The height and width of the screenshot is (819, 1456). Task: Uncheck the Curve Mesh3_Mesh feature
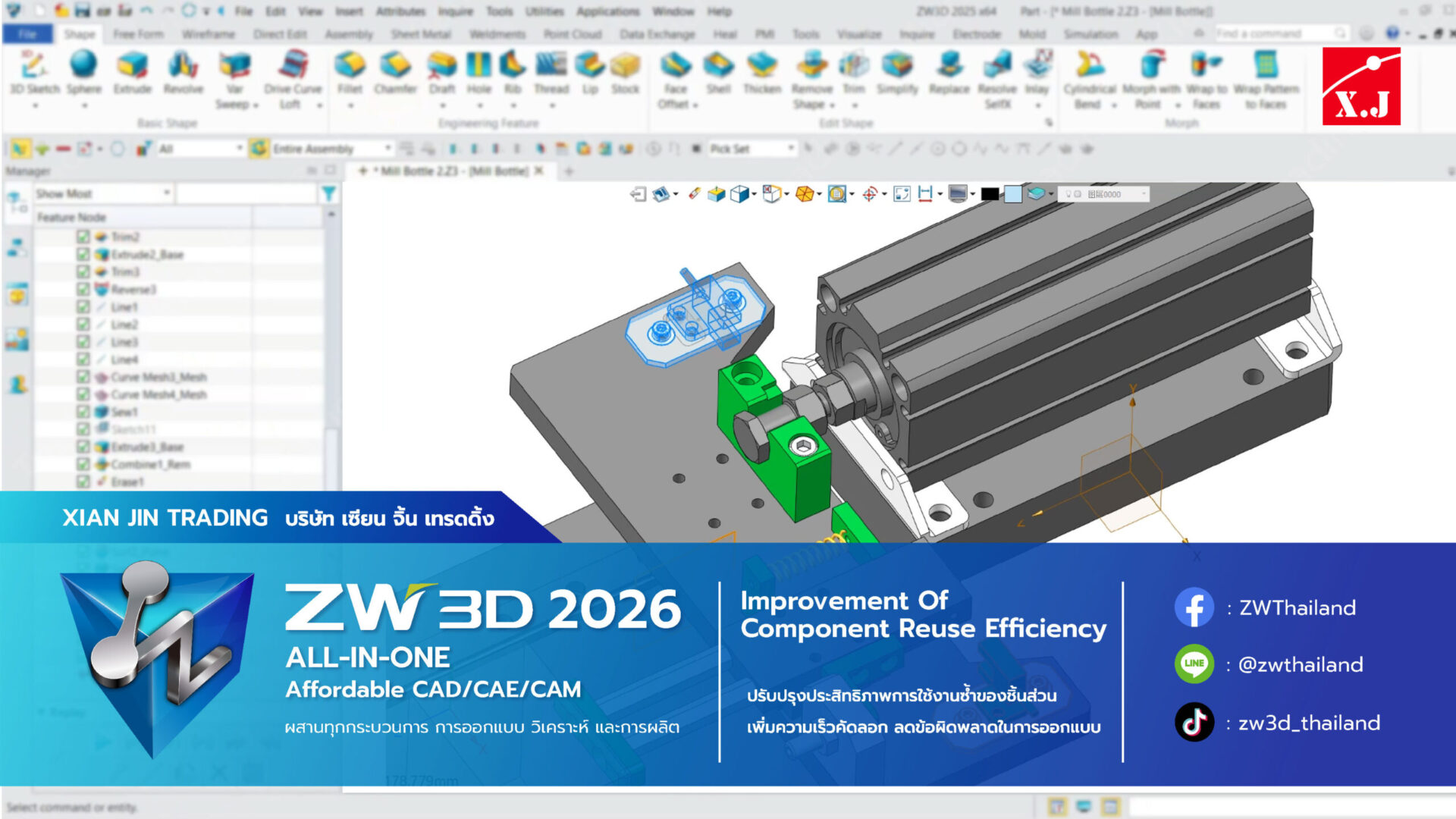pos(83,376)
